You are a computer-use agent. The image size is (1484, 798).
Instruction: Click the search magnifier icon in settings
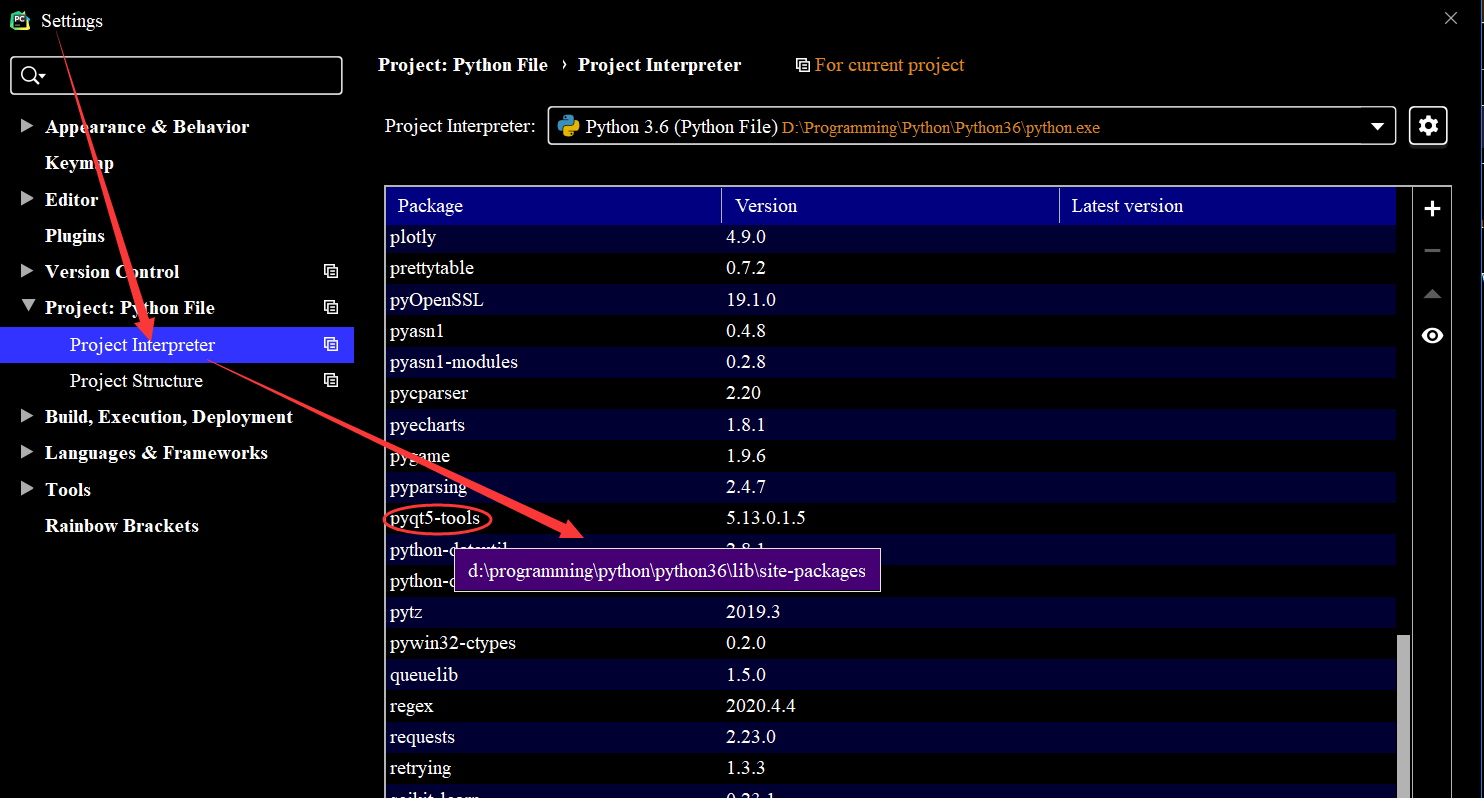[33, 76]
